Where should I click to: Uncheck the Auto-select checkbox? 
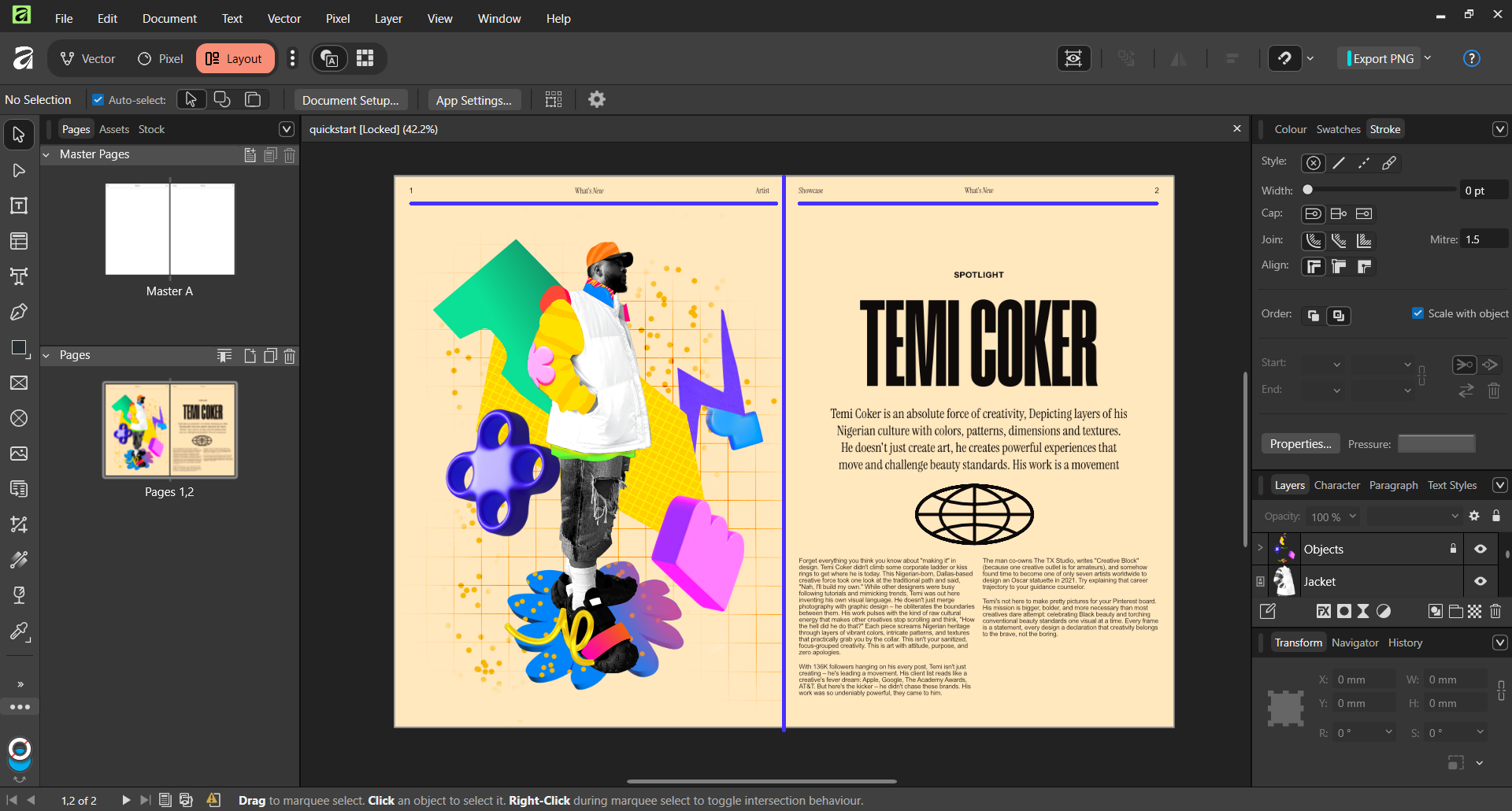tap(98, 100)
